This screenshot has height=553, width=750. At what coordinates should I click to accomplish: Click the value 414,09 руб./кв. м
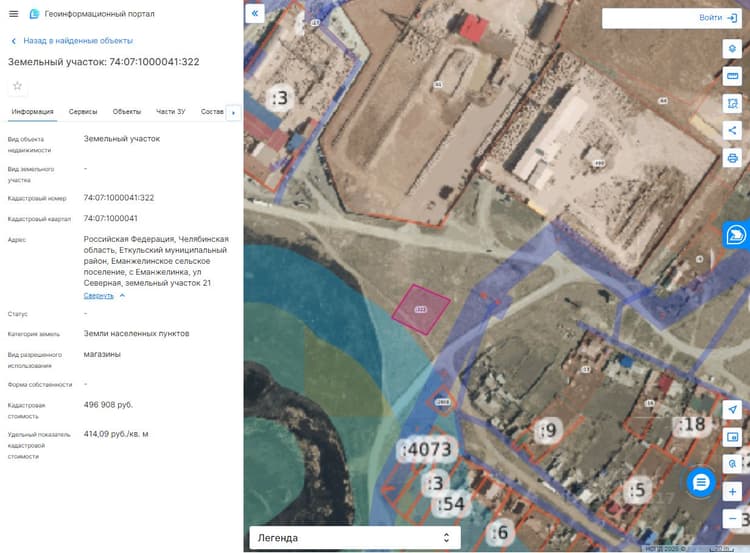pos(116,434)
